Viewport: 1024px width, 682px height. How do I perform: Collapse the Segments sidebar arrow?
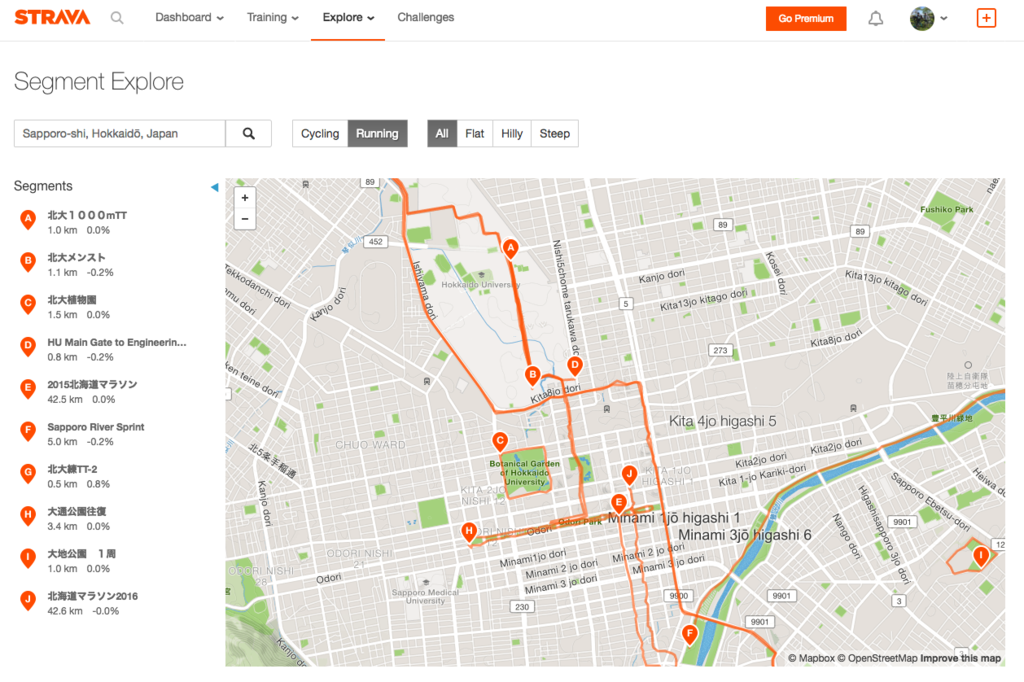click(214, 187)
